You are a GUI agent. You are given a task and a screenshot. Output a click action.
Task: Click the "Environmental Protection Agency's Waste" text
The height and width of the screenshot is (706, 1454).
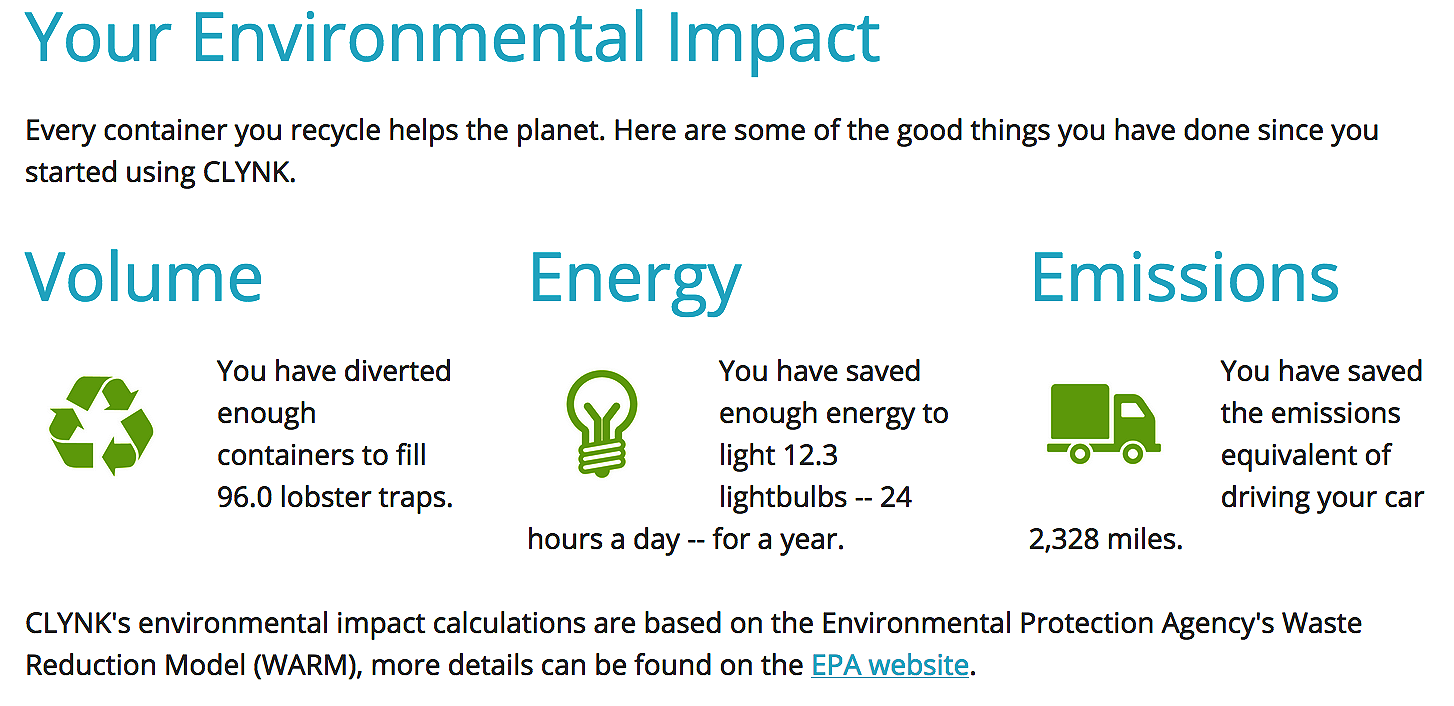[x=1091, y=623]
